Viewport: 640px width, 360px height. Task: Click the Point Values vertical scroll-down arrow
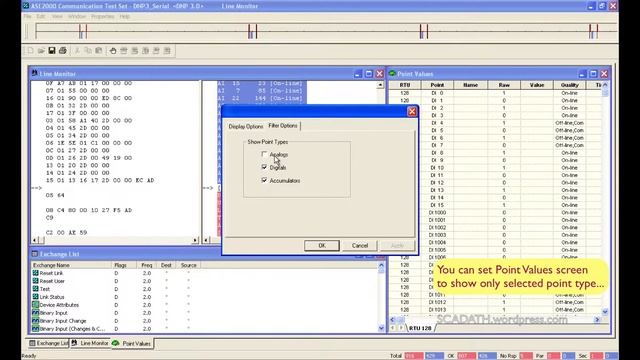pyautogui.click(x=605, y=312)
